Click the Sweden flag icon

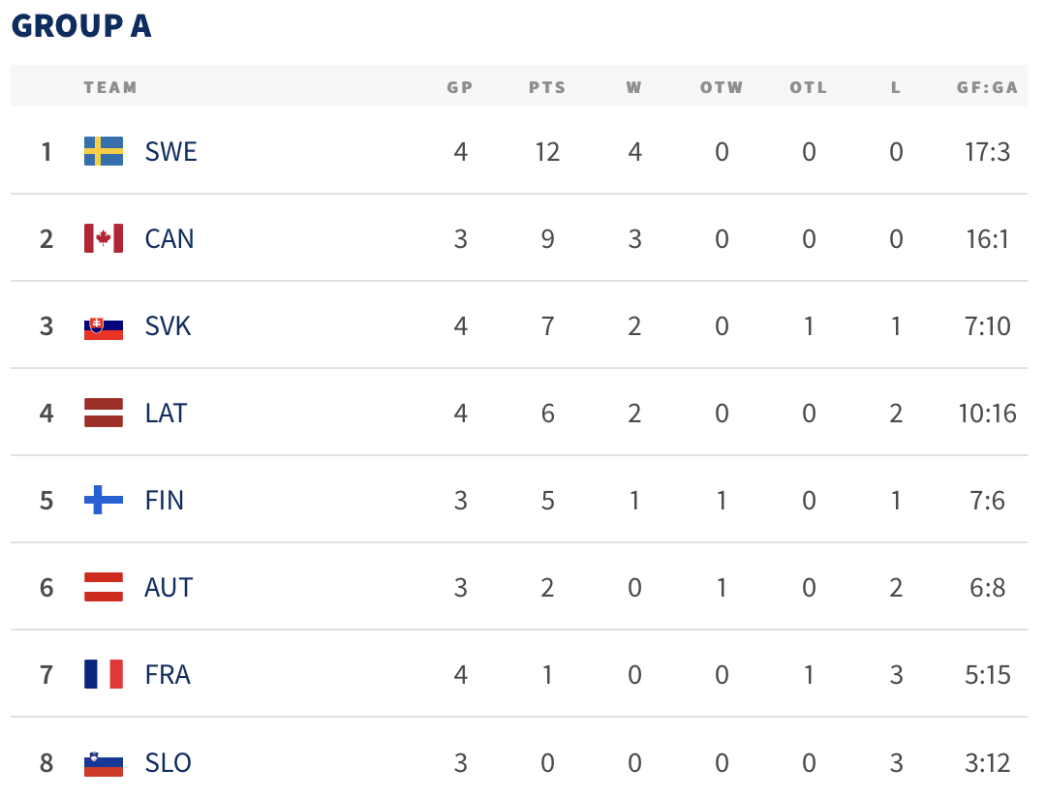point(103,151)
